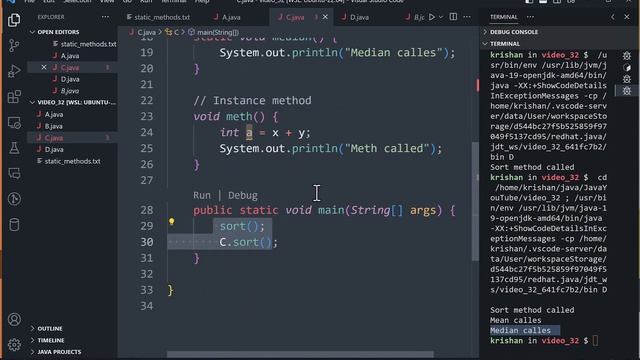Switch to the B.java editor tab

click(x=416, y=17)
